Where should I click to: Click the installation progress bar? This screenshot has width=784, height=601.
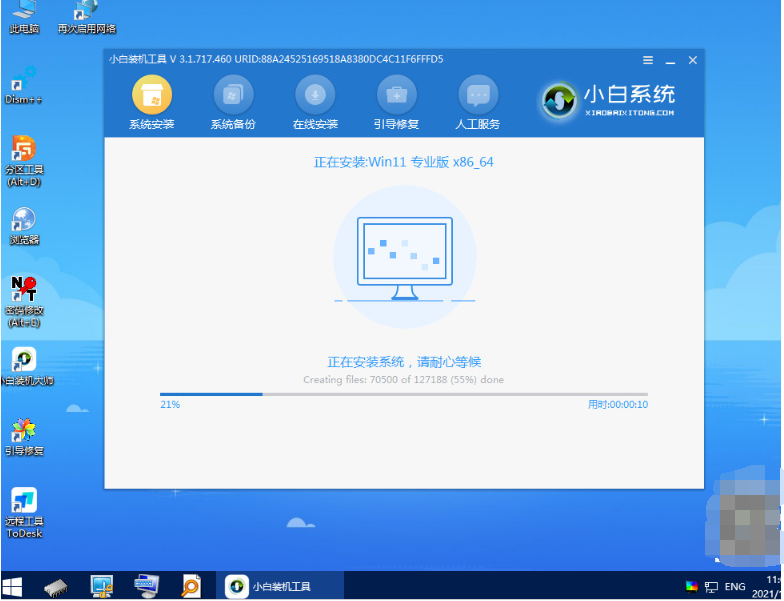[403, 394]
